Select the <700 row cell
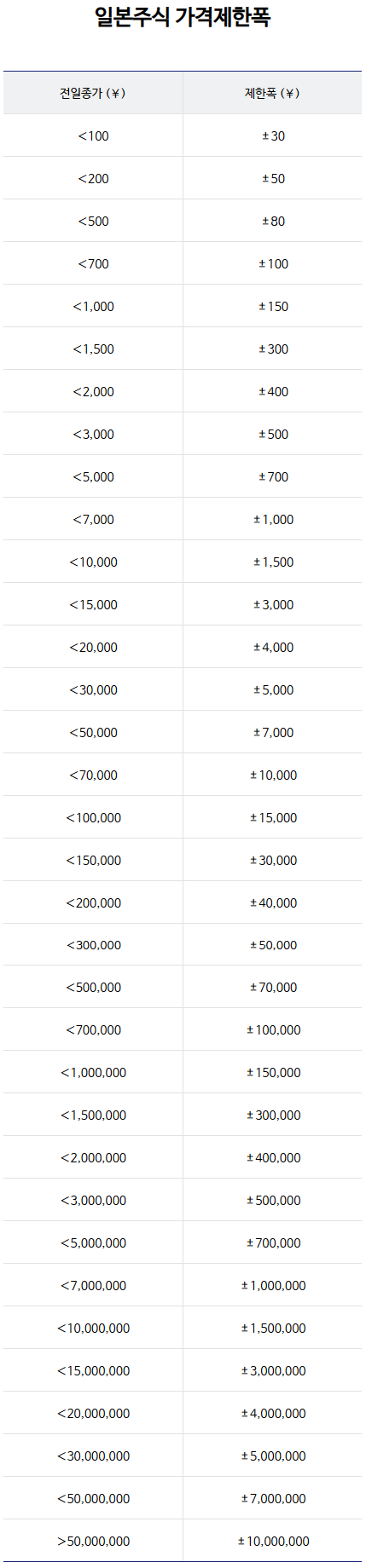Viewport: 366px width, 1568px height. pyautogui.click(x=93, y=263)
